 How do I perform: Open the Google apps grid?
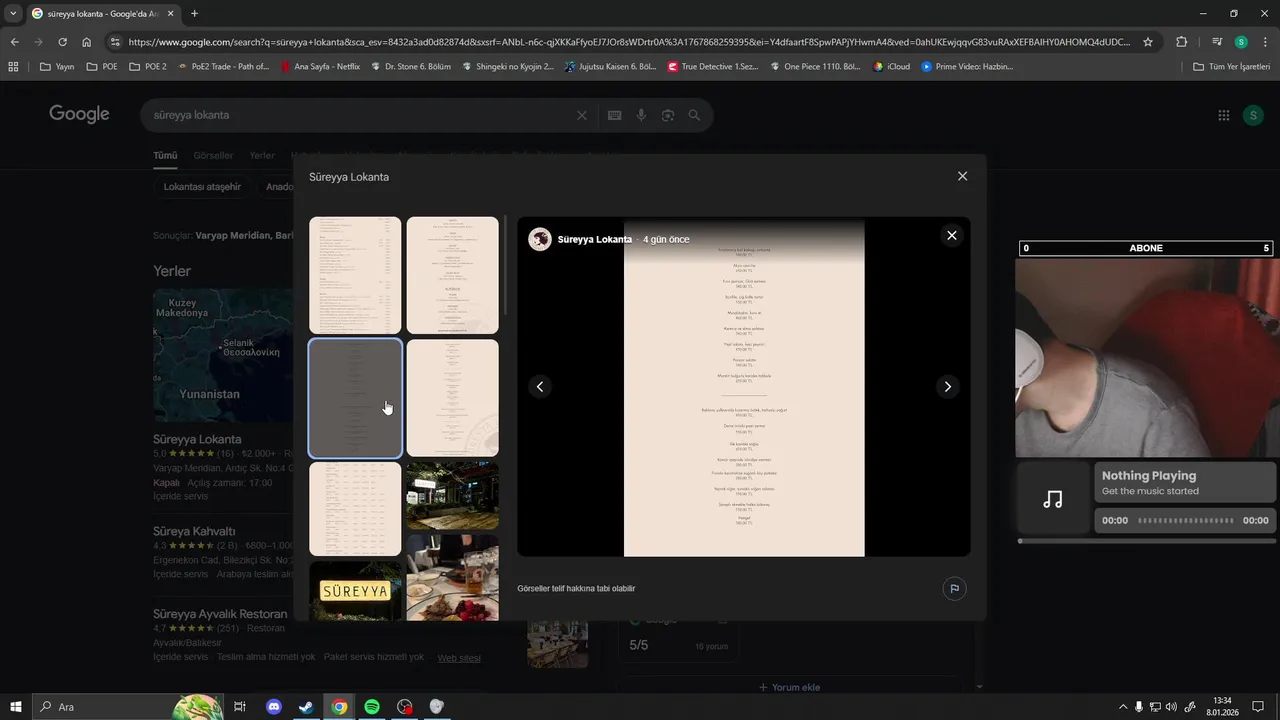tap(1223, 115)
